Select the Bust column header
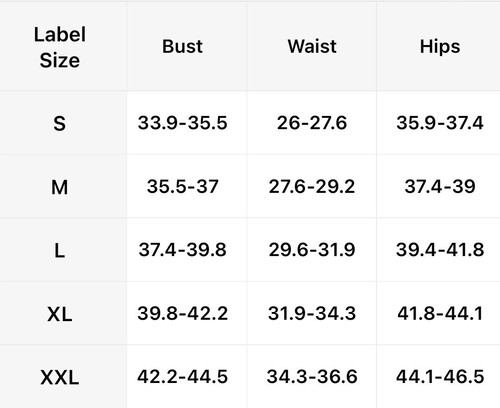This screenshot has height=408, width=500. click(182, 46)
